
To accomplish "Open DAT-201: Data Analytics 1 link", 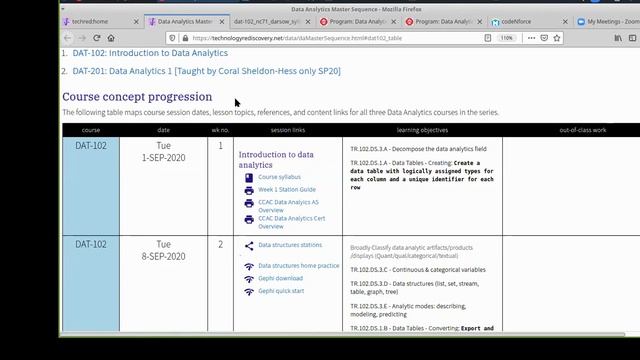I will click(207, 71).
